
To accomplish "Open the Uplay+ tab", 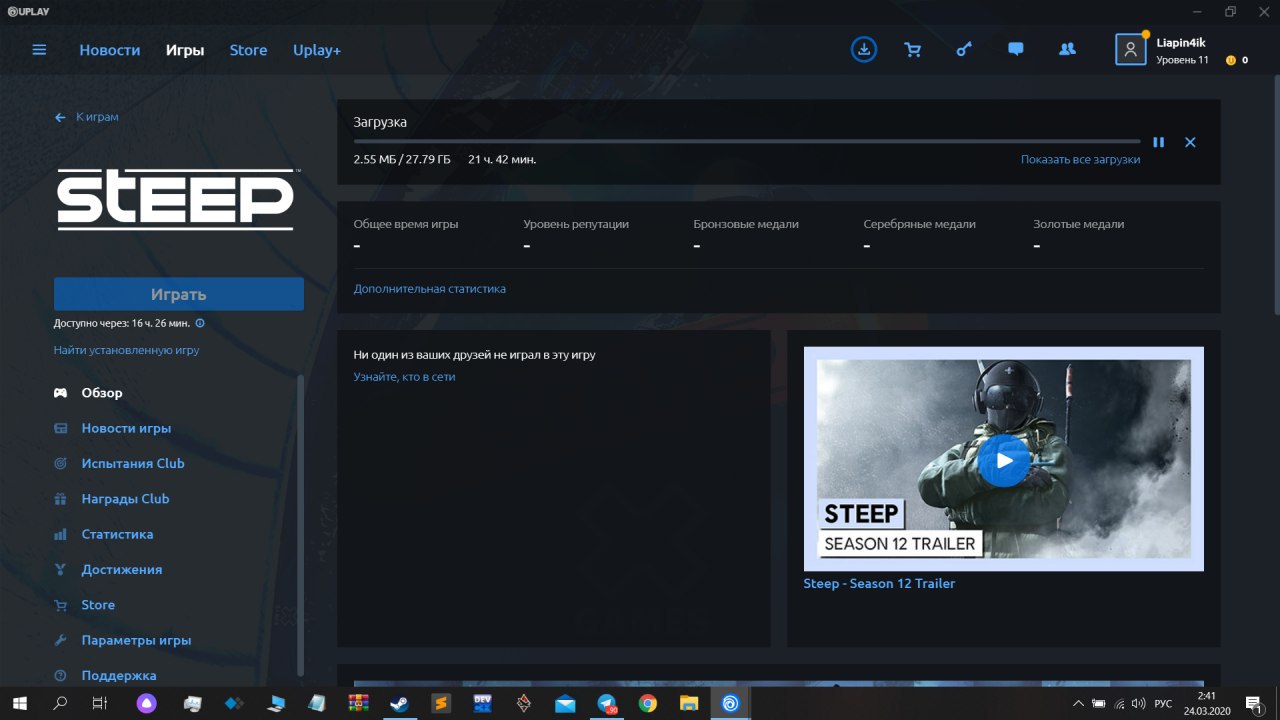I will (317, 50).
